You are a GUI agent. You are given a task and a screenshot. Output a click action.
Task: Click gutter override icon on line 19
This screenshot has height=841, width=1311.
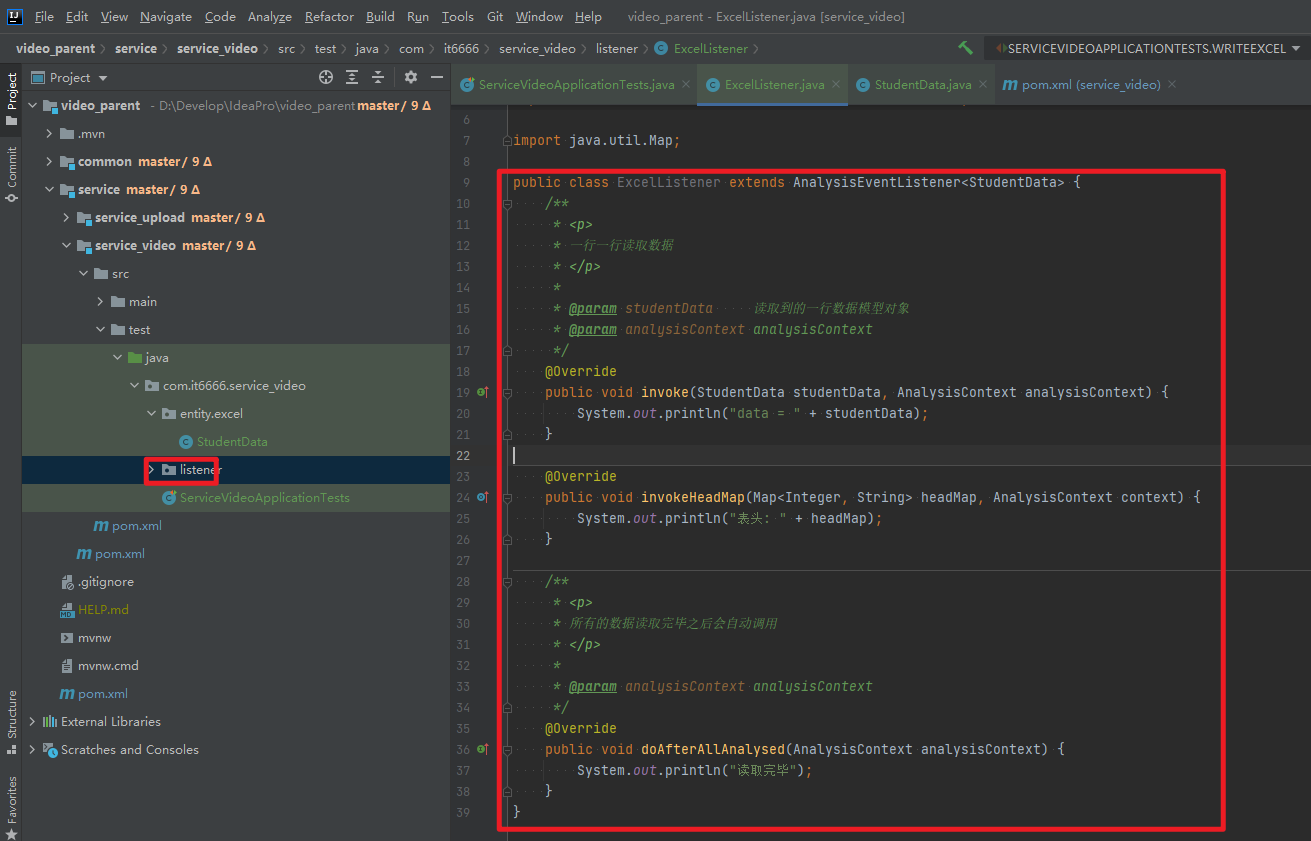pos(482,392)
